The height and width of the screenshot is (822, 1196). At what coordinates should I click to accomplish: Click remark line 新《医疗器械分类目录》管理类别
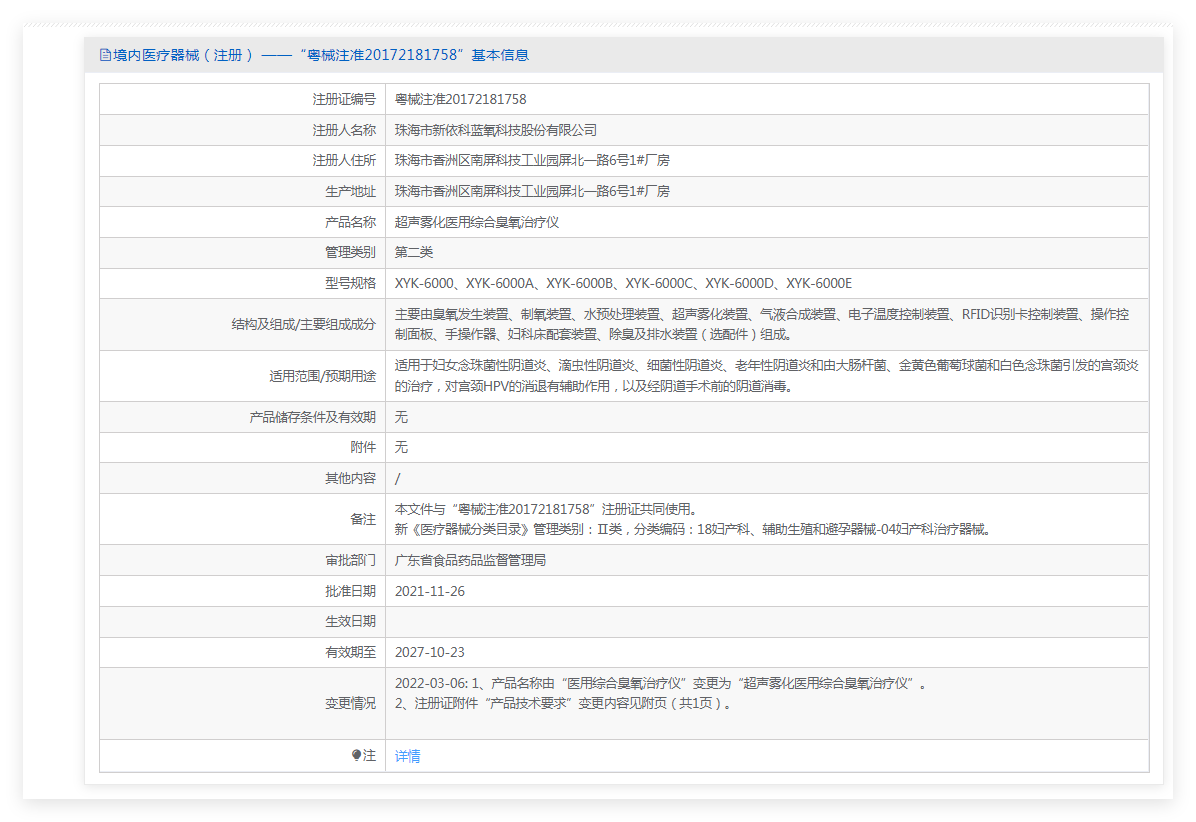tap(695, 529)
